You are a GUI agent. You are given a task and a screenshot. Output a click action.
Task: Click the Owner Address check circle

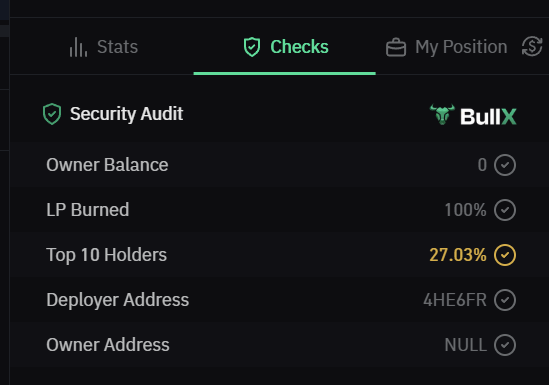coord(505,345)
